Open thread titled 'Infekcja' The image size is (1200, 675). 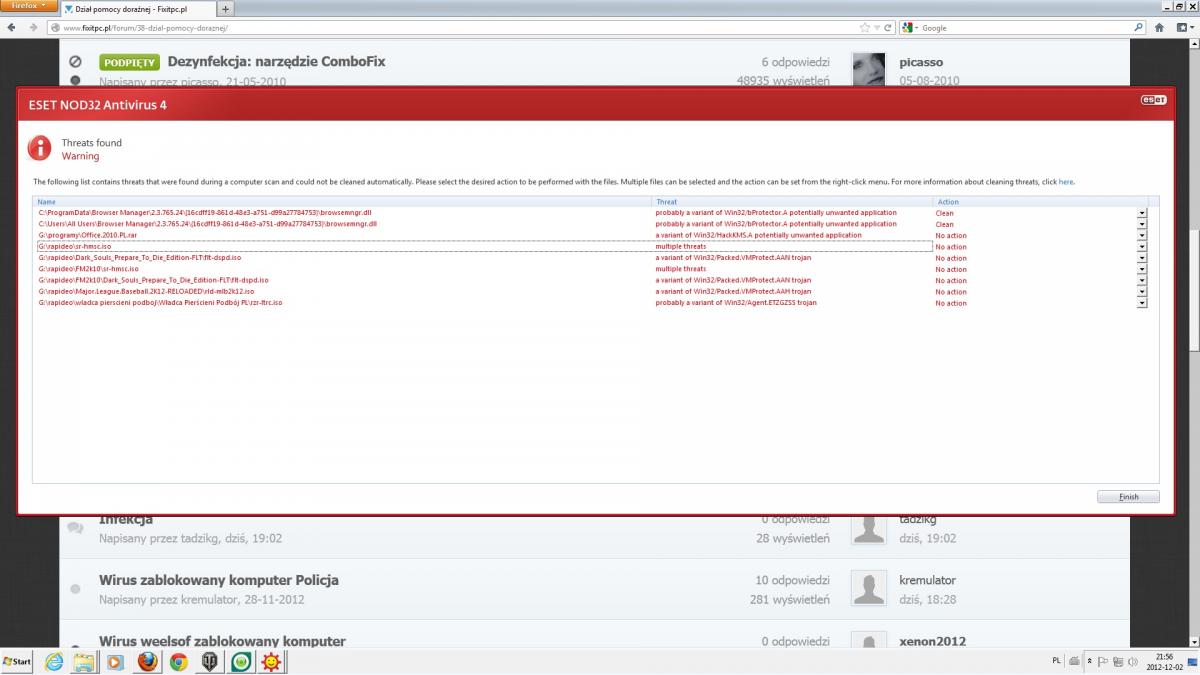126,520
